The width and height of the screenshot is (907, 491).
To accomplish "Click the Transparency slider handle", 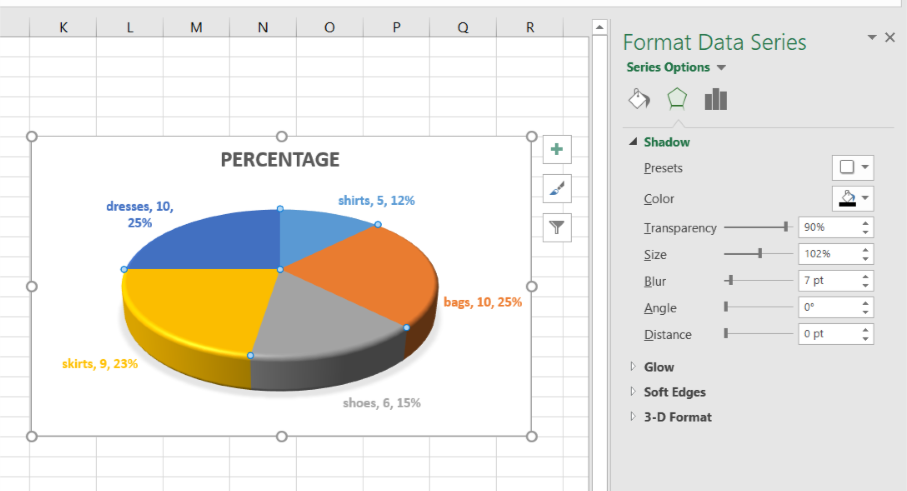I will [786, 227].
